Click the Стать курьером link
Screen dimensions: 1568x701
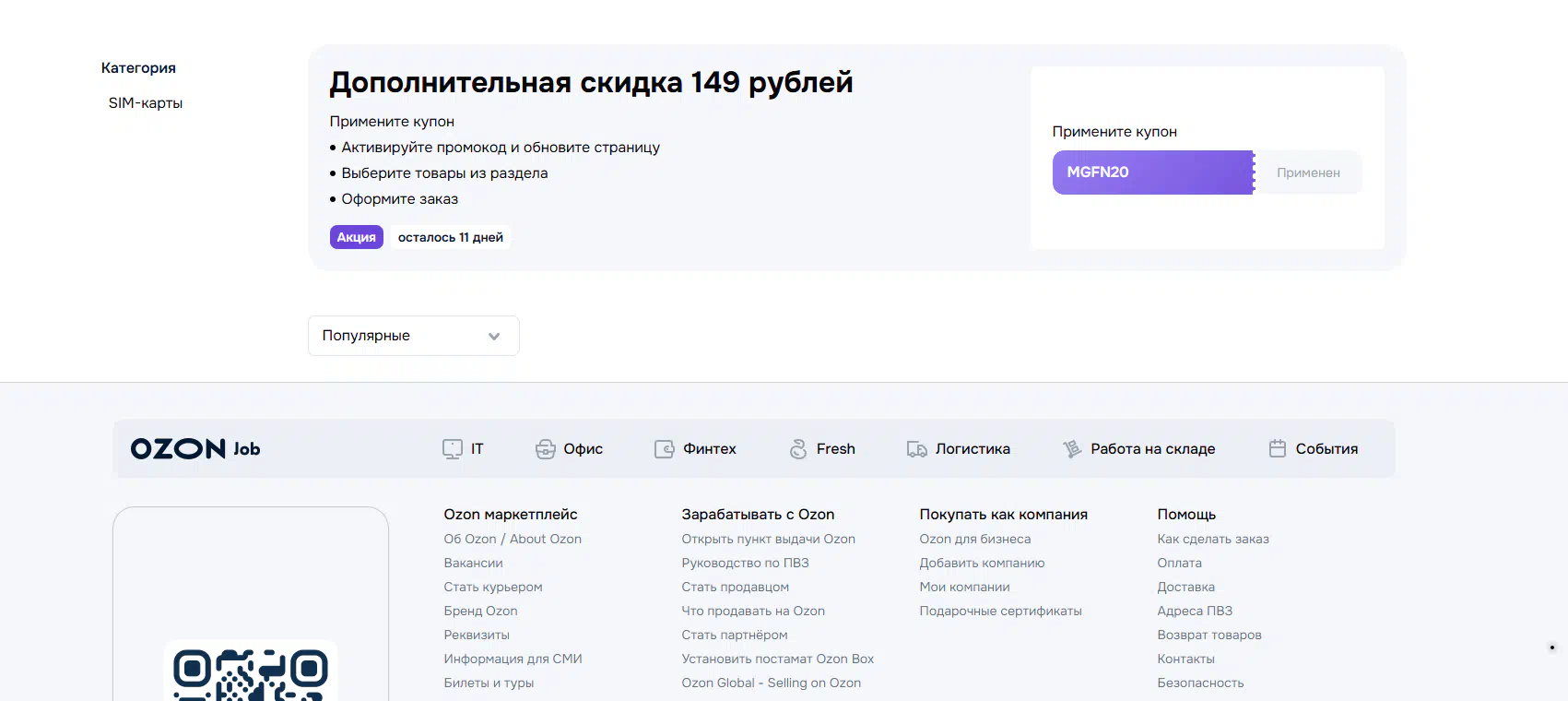pyautogui.click(x=493, y=588)
